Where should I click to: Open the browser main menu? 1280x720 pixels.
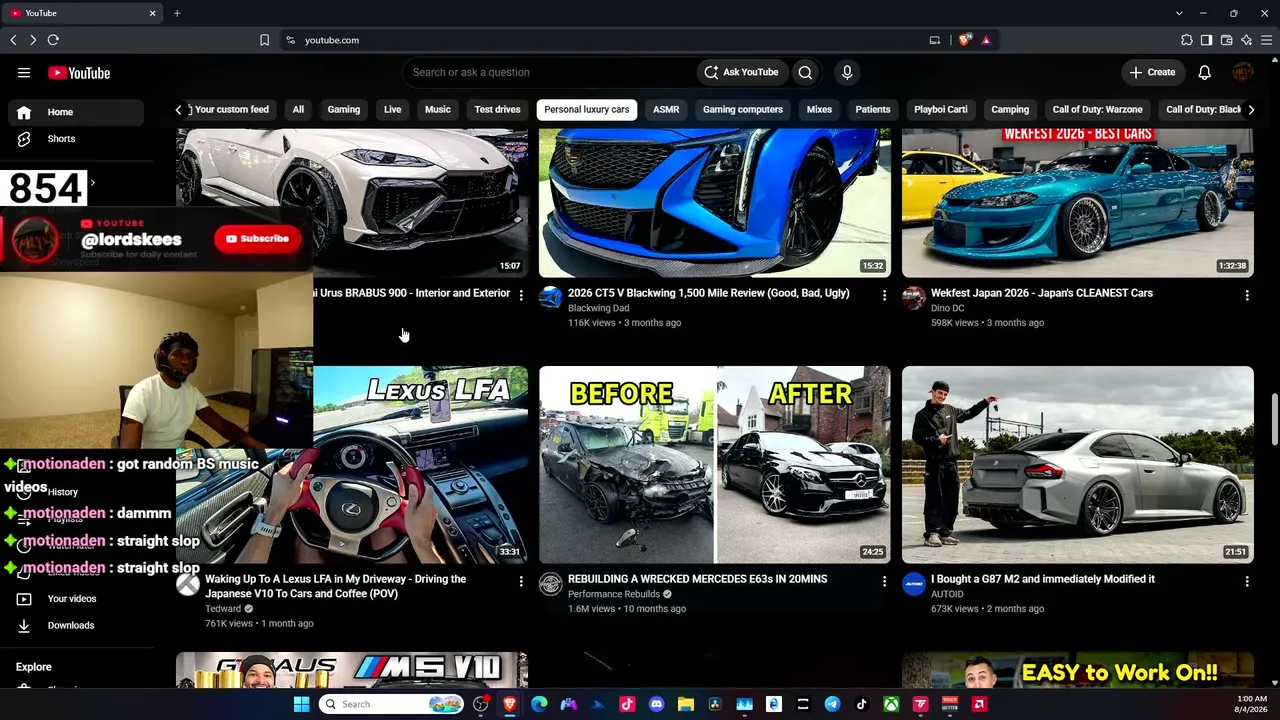[x=1267, y=40]
